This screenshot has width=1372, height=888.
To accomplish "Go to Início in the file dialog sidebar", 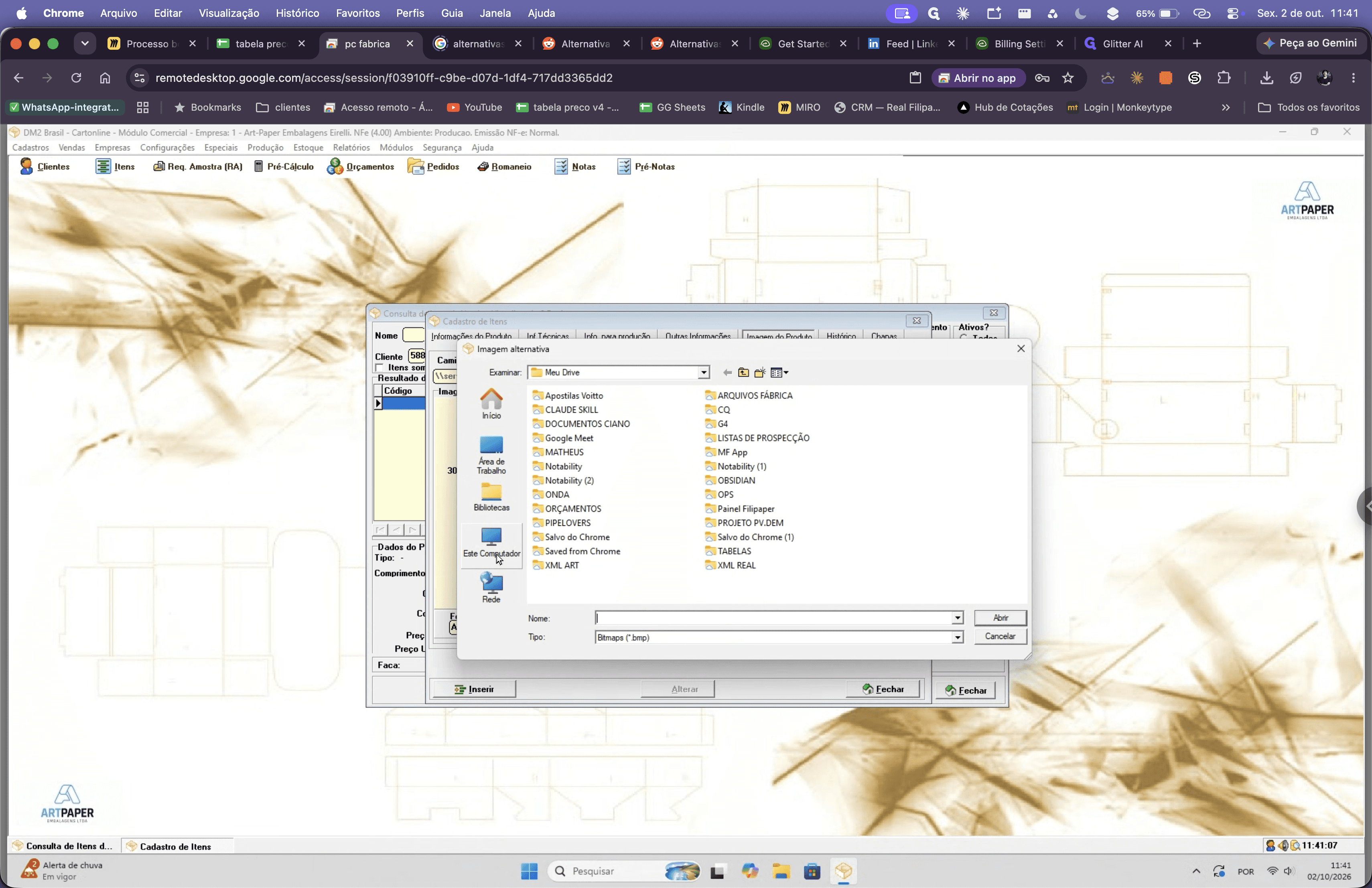I will pyautogui.click(x=491, y=403).
